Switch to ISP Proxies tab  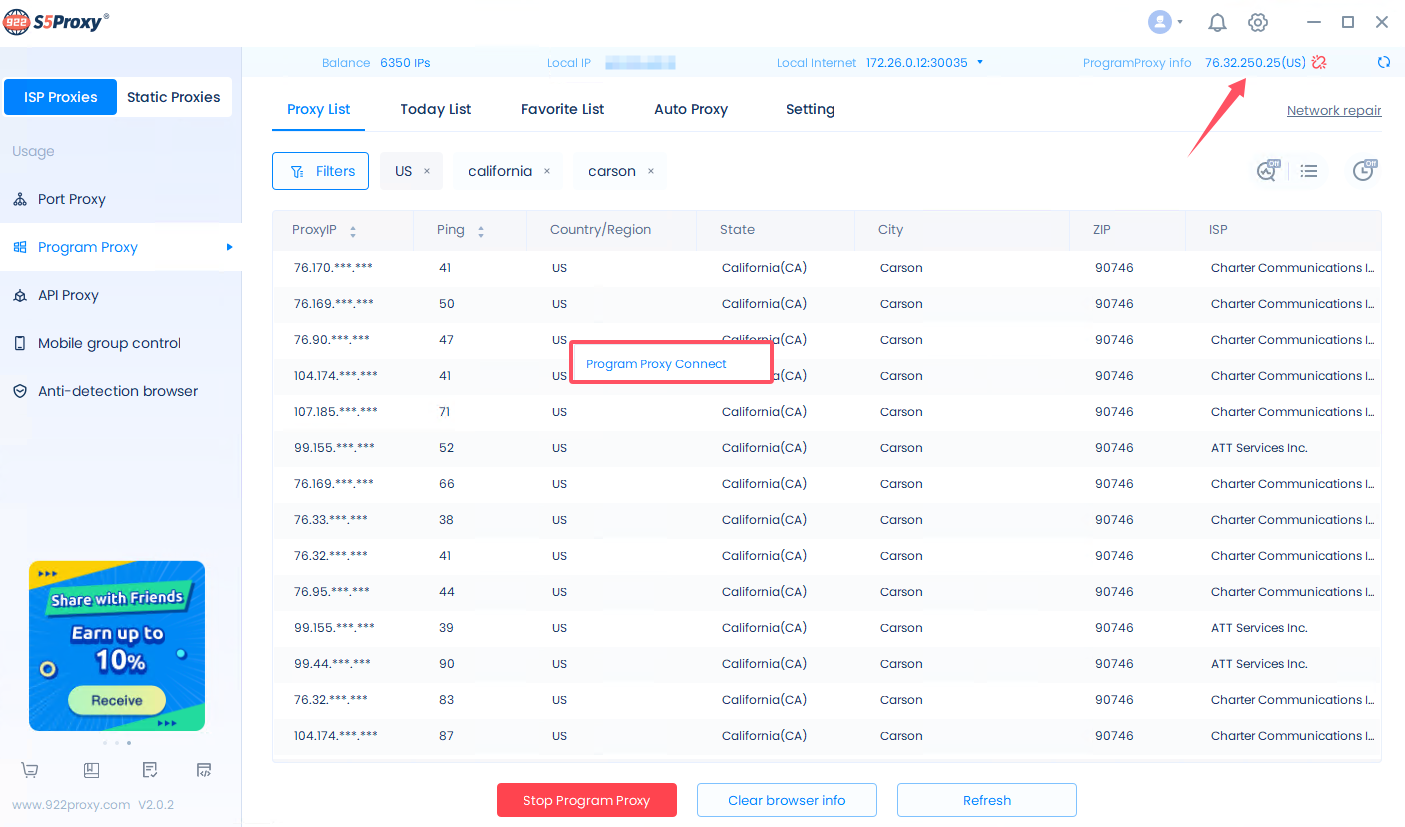coord(61,97)
